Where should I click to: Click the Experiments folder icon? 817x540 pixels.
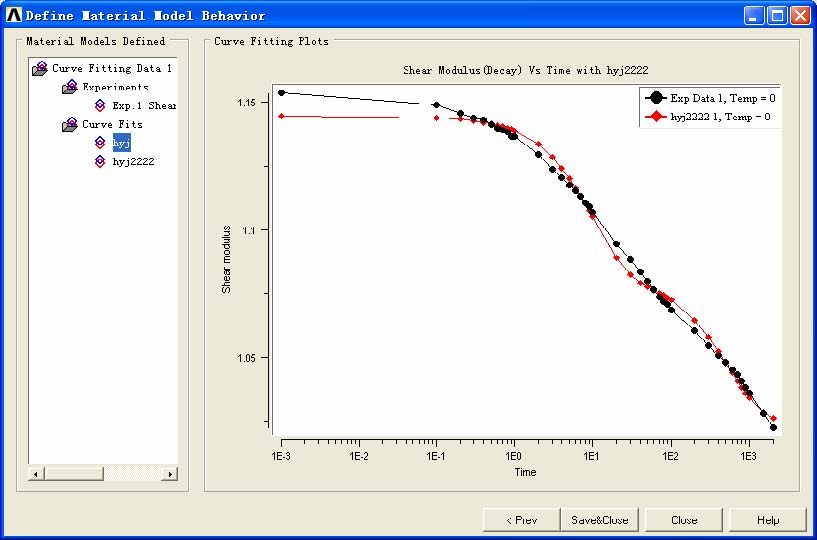pos(70,87)
